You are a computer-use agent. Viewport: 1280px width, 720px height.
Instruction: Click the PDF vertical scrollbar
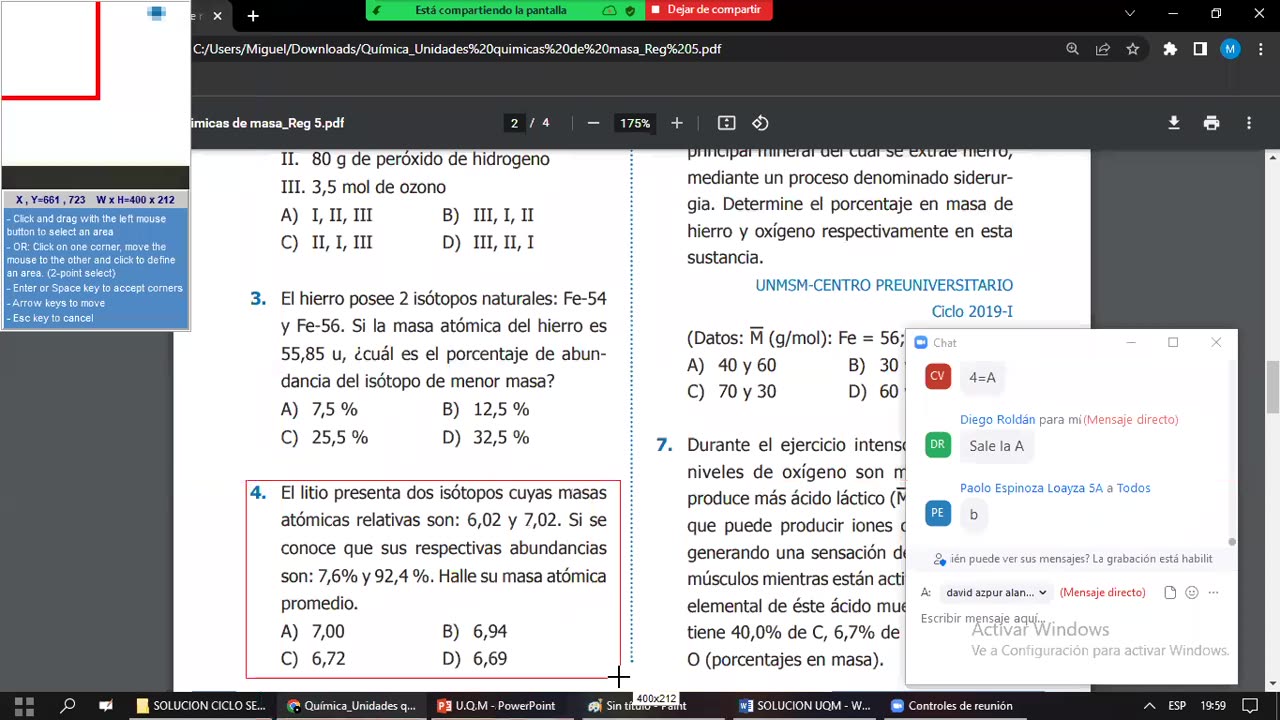pyautogui.click(x=1272, y=387)
